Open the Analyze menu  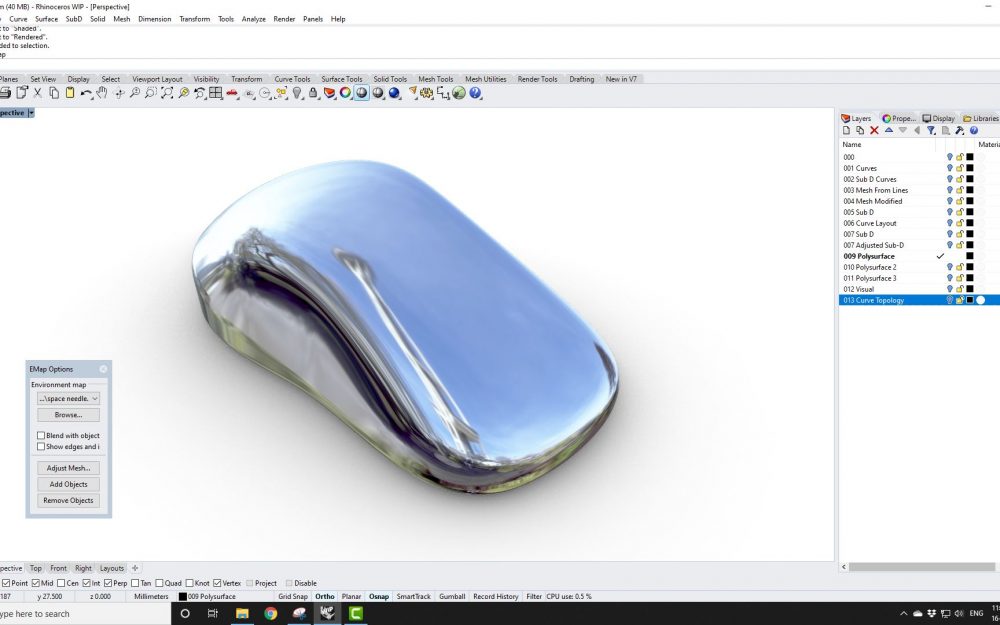253,19
